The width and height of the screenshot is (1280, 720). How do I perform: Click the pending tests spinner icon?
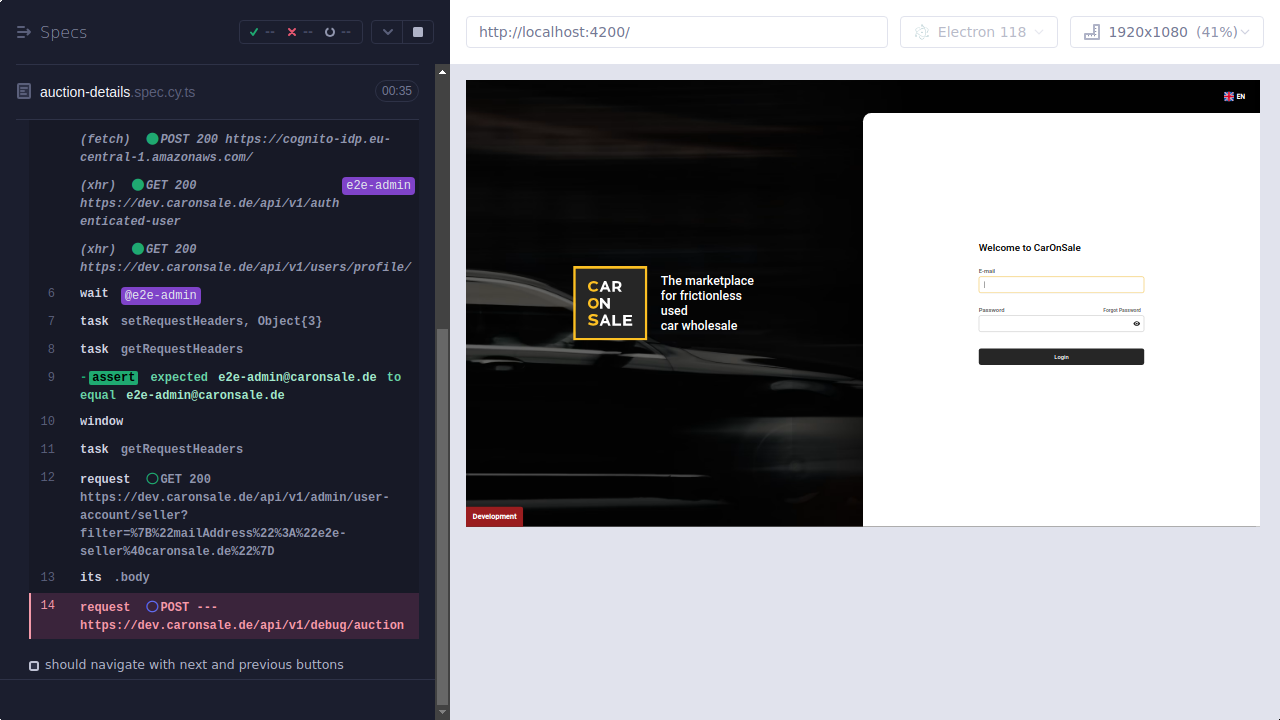pos(329,32)
